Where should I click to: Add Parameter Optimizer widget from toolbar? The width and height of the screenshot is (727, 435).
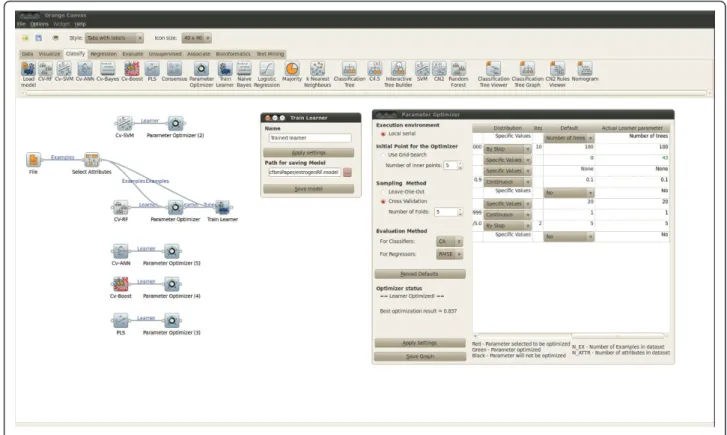[201, 69]
